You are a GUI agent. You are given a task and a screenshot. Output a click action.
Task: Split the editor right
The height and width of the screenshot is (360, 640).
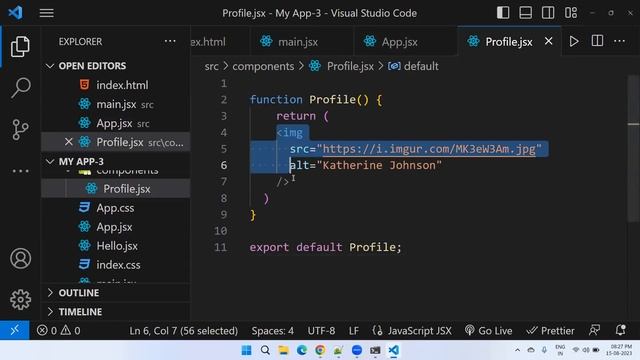point(597,41)
